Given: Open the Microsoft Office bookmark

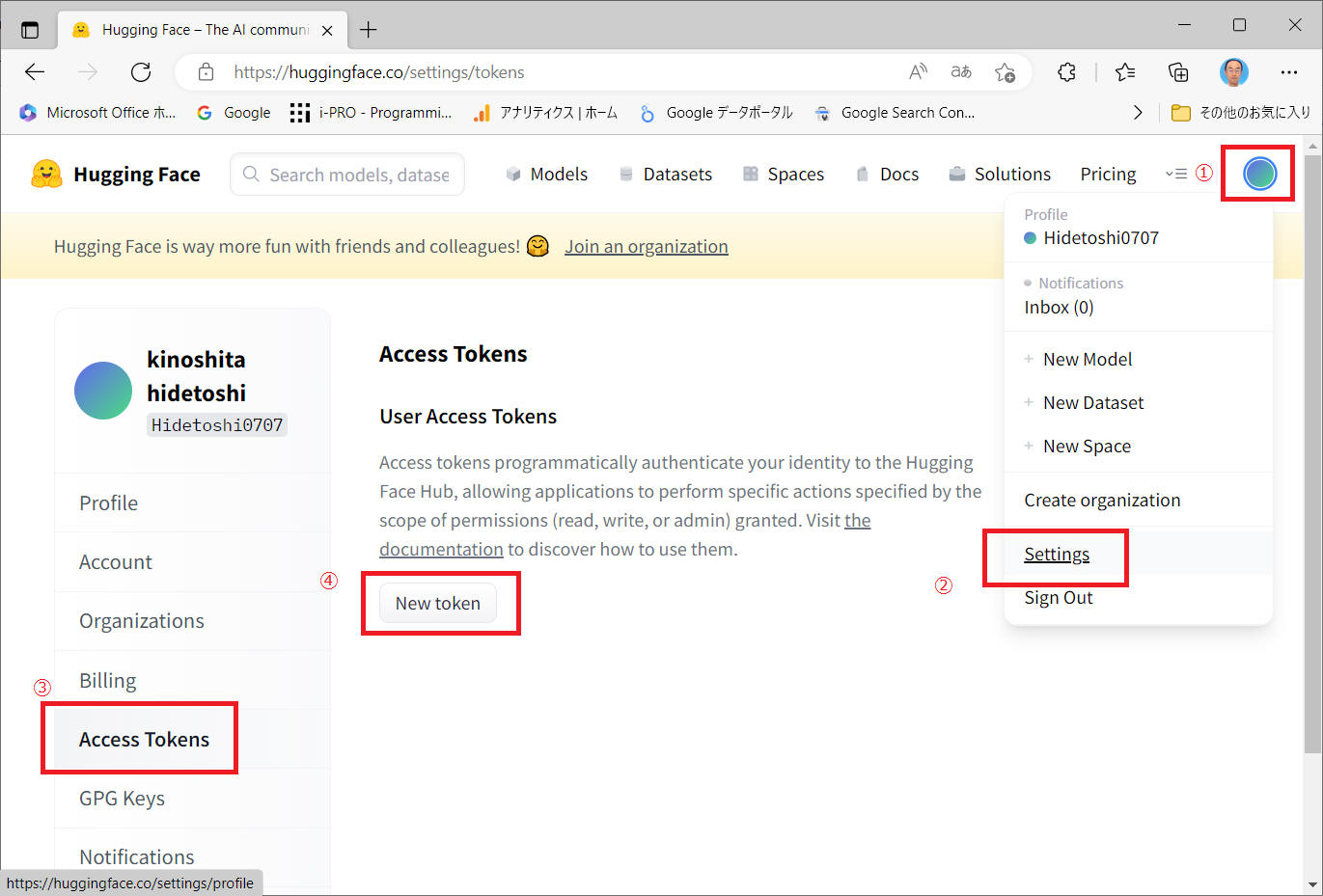Looking at the screenshot, I should click(97, 113).
